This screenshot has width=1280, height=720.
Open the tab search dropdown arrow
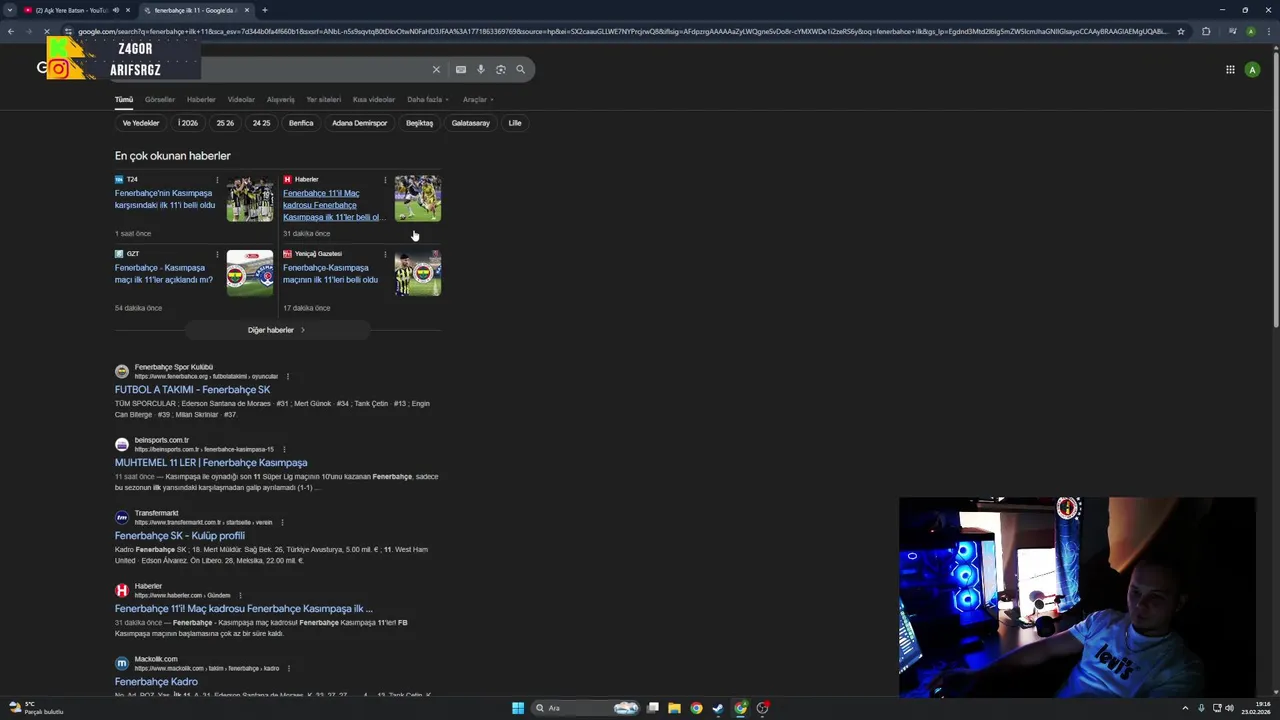(10, 10)
